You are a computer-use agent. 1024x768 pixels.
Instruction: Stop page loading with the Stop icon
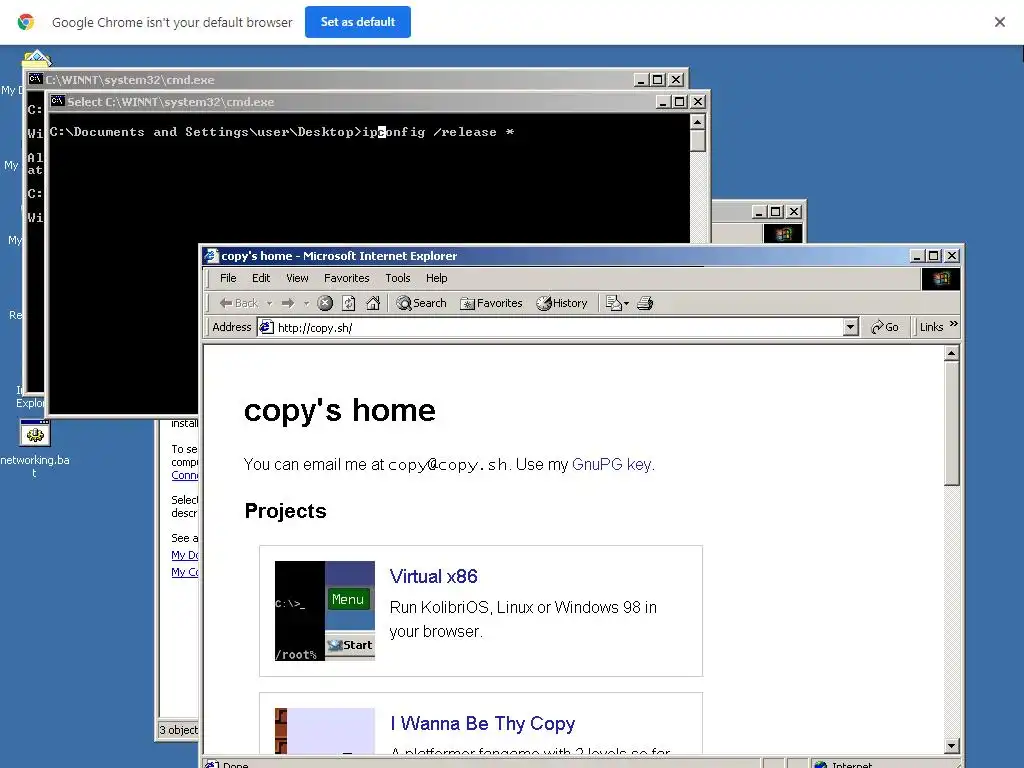pos(325,303)
